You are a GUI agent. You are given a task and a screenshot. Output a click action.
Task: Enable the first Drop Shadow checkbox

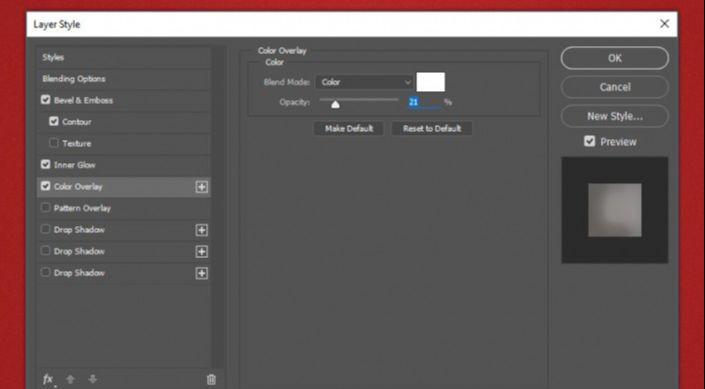pyautogui.click(x=45, y=229)
